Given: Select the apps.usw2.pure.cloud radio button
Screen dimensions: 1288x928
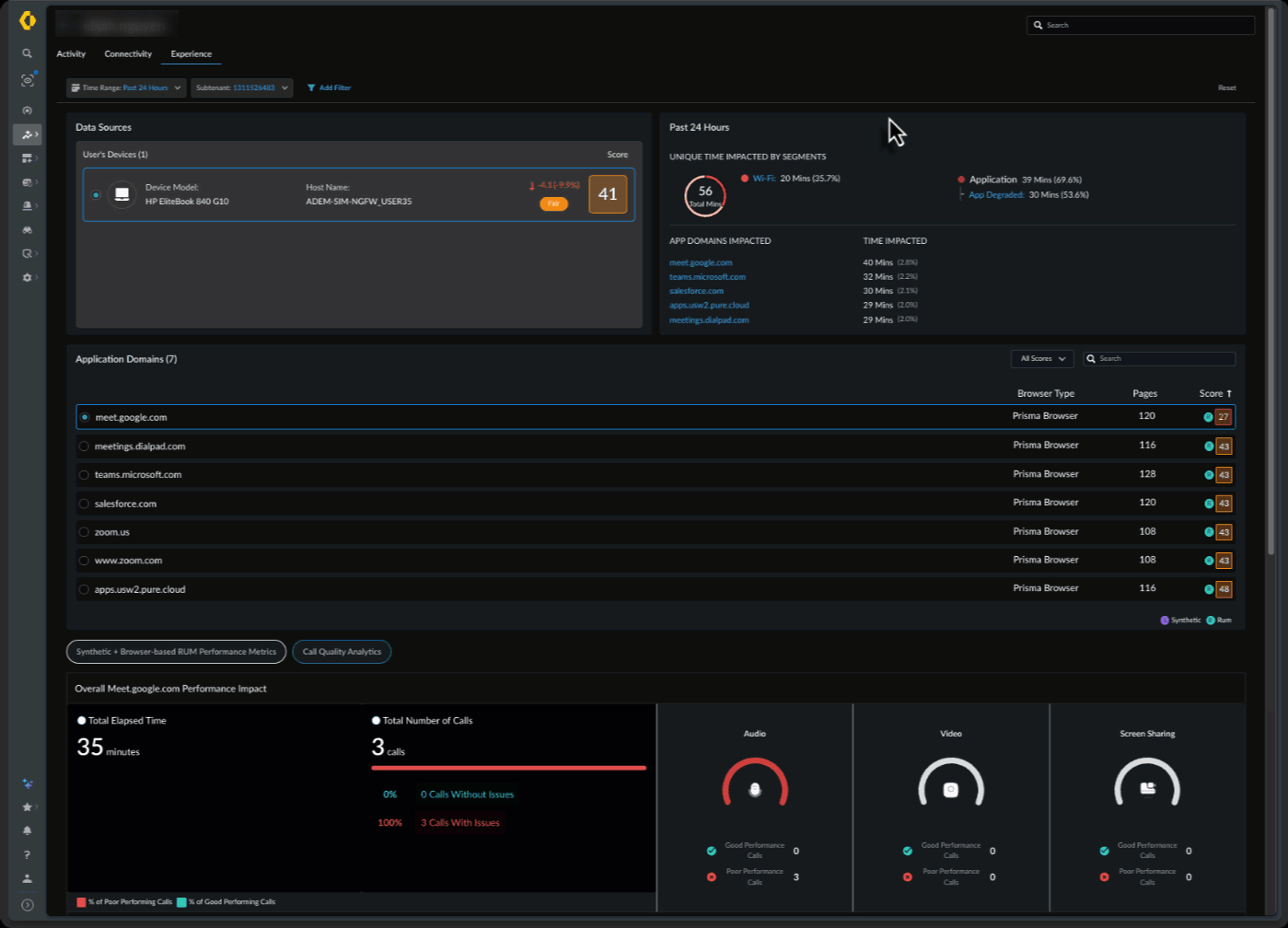Looking at the screenshot, I should click(x=84, y=589).
